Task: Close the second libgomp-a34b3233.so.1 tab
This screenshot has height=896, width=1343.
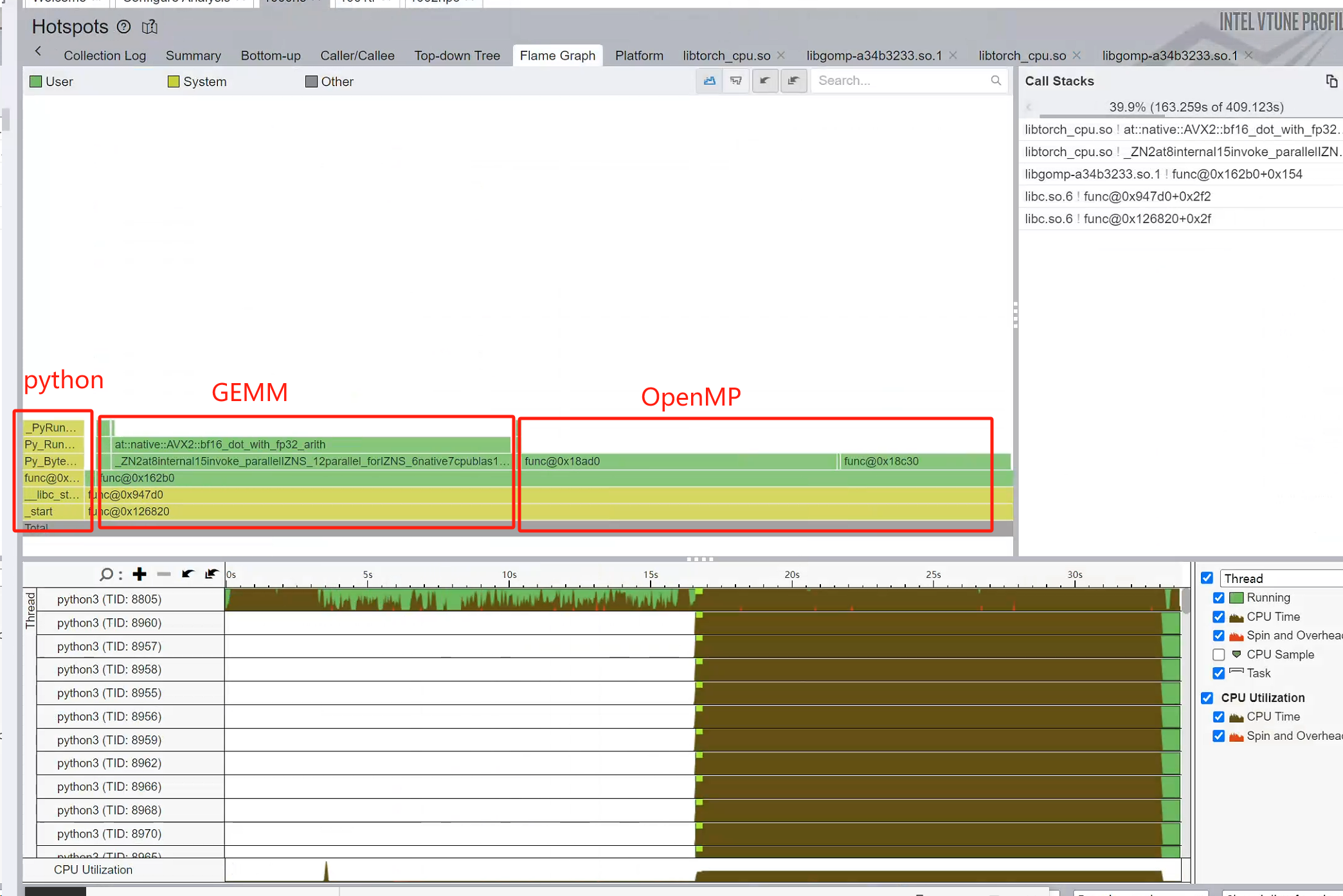Action: point(1248,55)
